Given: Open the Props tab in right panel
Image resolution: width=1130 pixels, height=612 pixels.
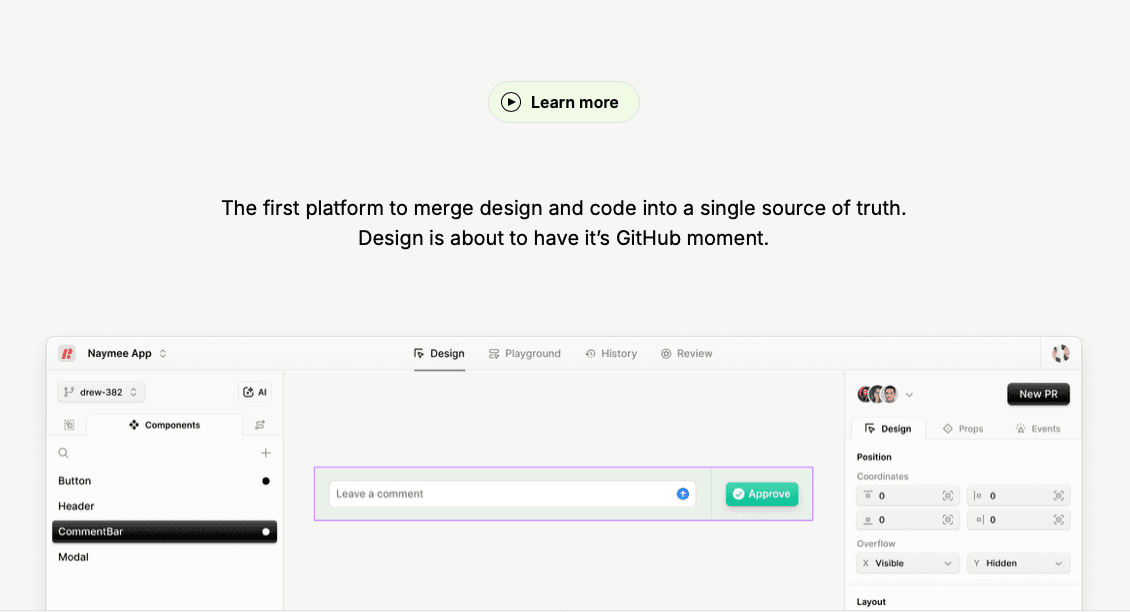Looking at the screenshot, I should (963, 428).
